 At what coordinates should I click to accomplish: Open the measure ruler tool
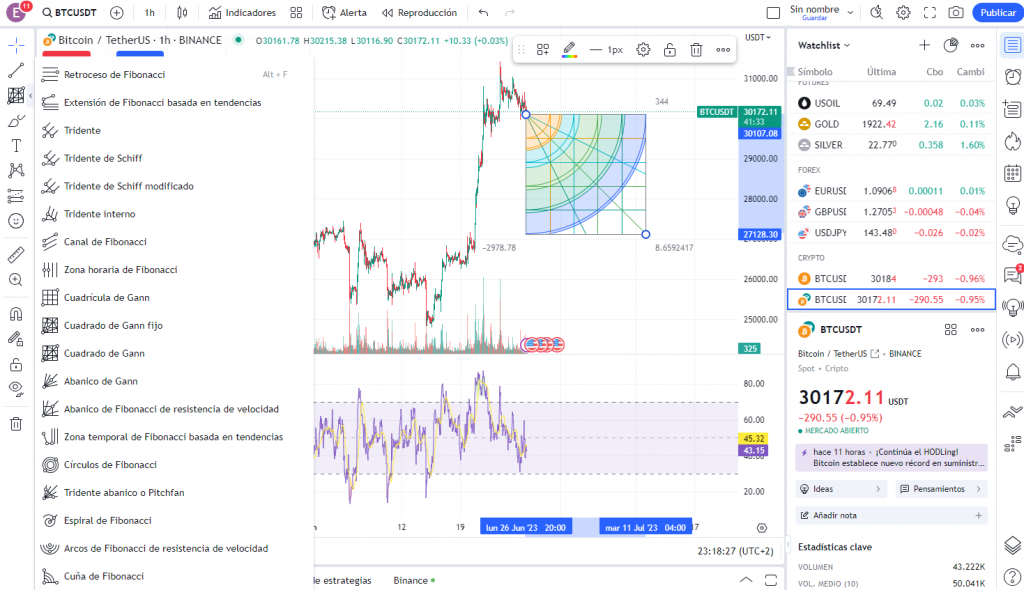point(15,251)
